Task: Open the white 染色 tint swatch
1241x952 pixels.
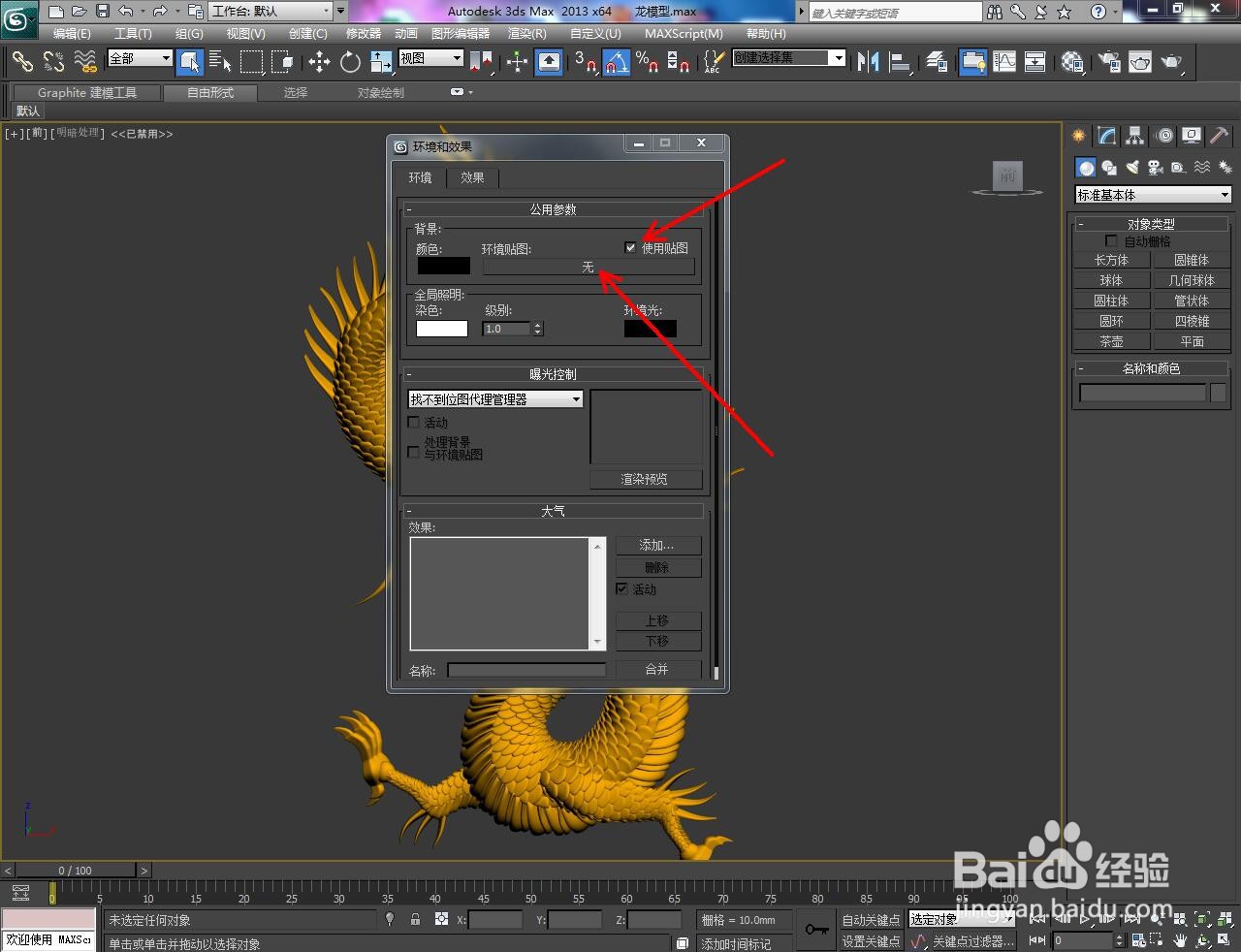Action: tap(442, 329)
